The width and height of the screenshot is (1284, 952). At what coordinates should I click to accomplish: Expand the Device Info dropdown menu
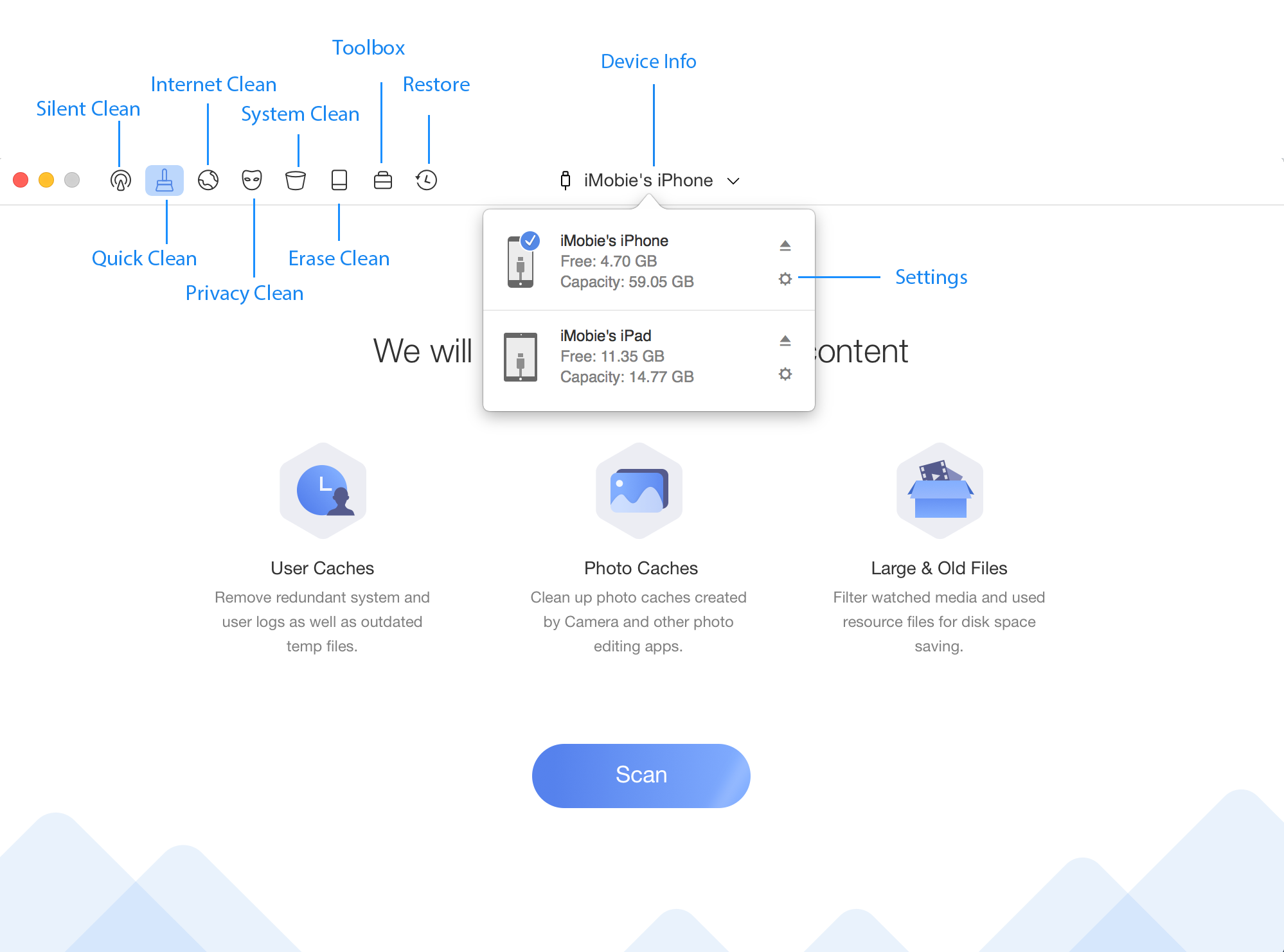pos(648,180)
